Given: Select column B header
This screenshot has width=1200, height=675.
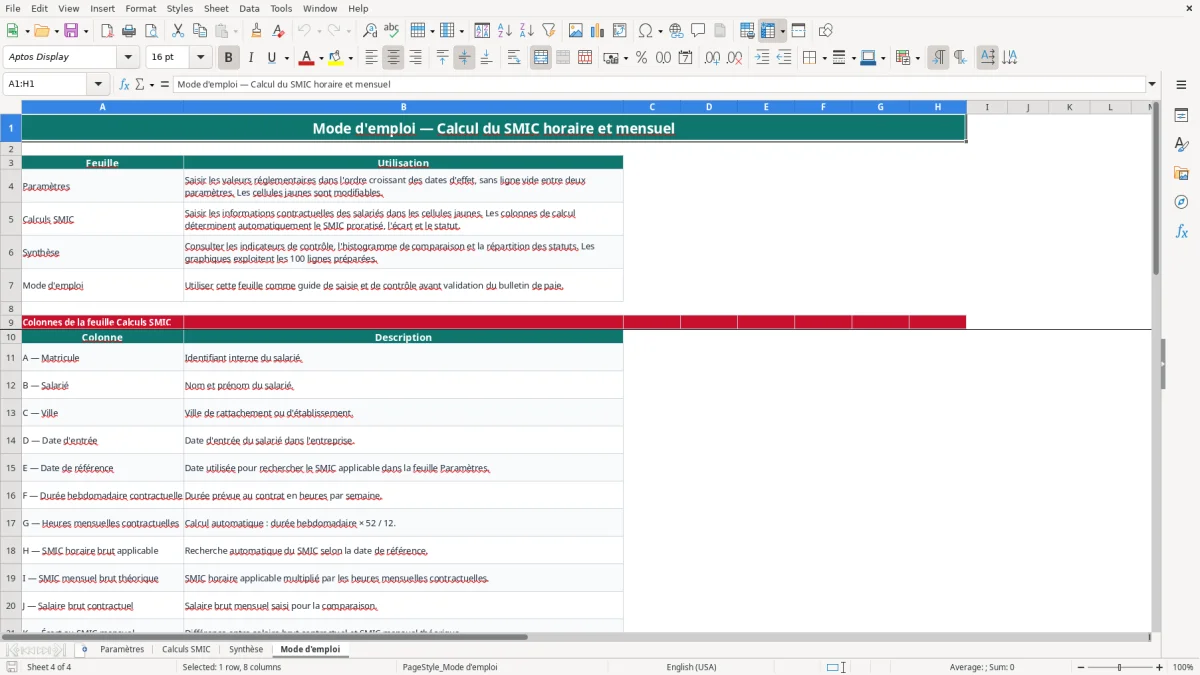Looking at the screenshot, I should tap(403, 107).
